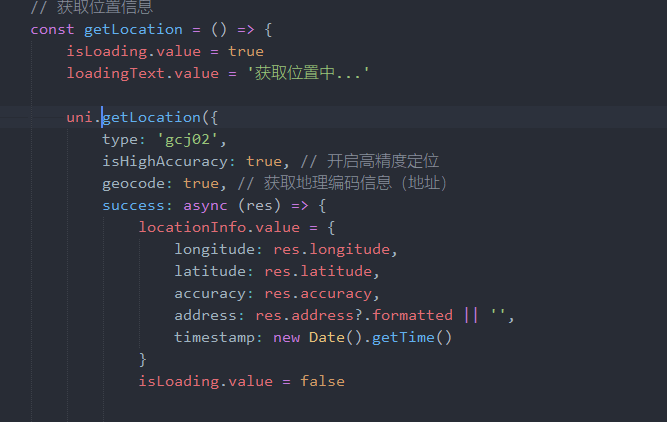Click the const keyword

pyautogui.click(x=52, y=29)
